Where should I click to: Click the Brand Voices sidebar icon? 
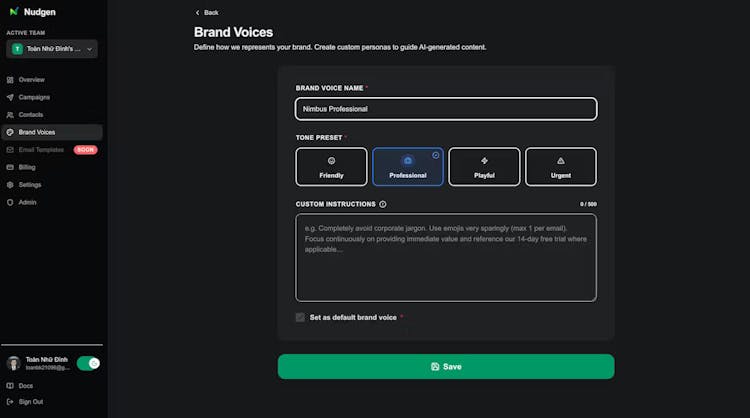click(x=10, y=132)
